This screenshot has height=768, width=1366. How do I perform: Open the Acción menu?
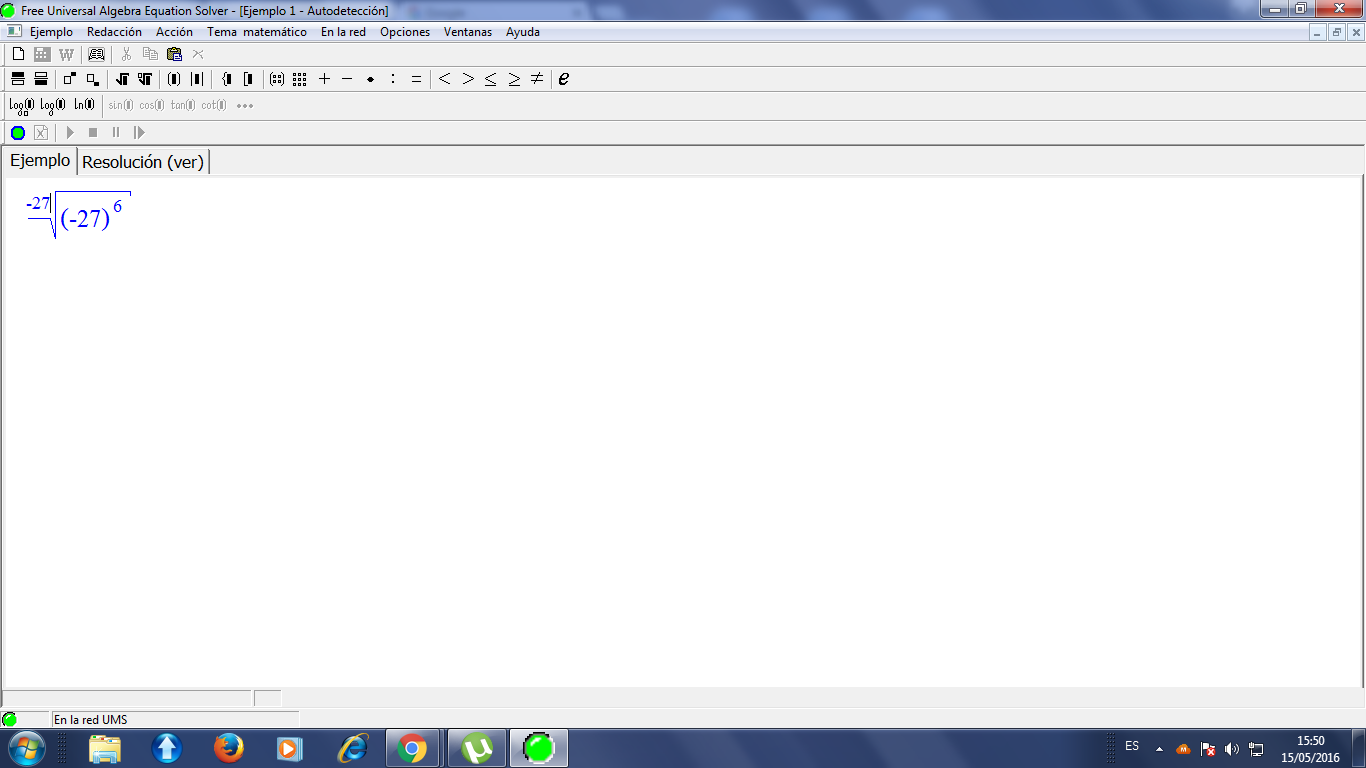174,32
